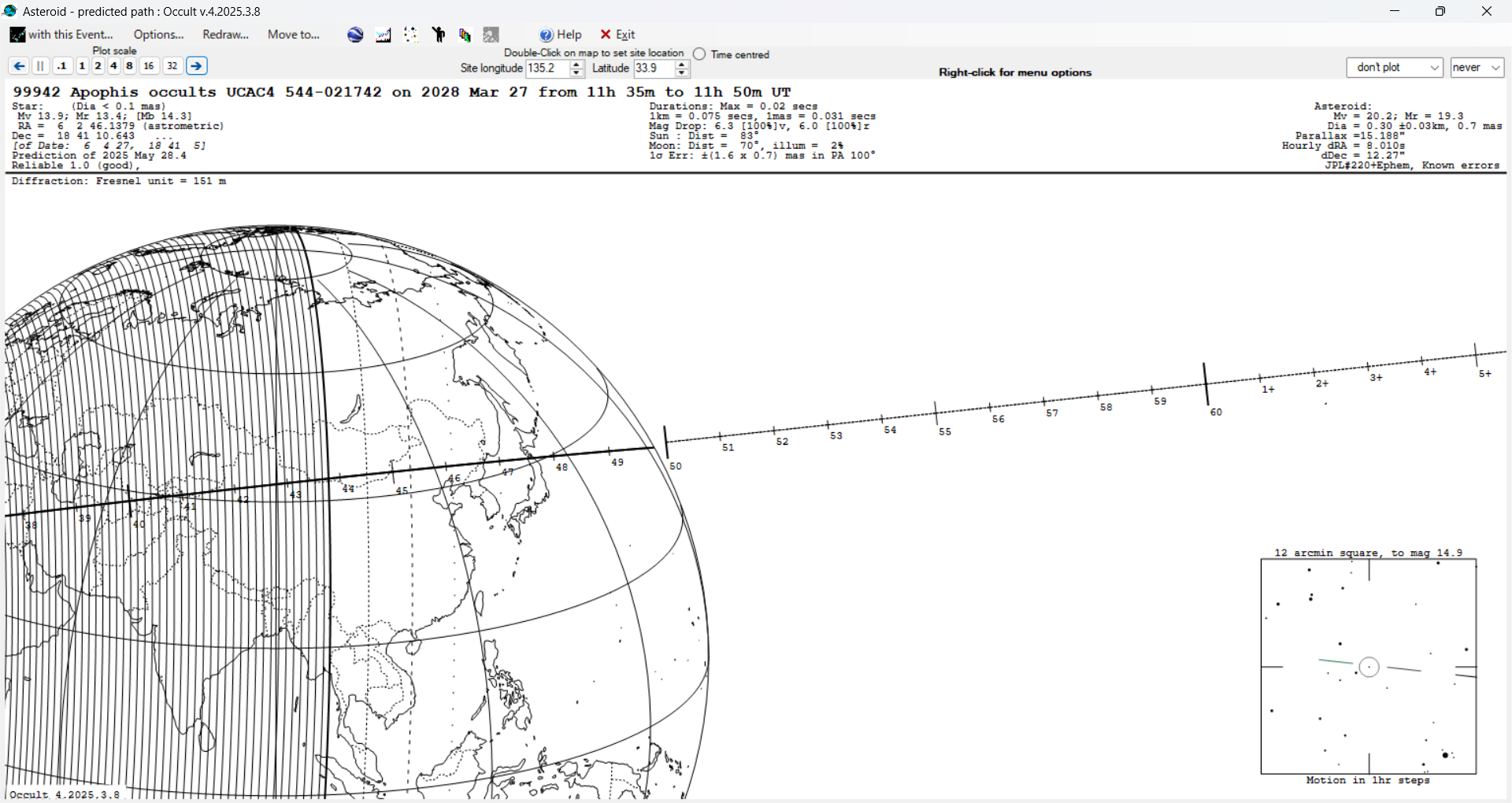Image resolution: width=1512 pixels, height=803 pixels.
Task: Click the path time marker 60
Action: pyautogui.click(x=1216, y=413)
